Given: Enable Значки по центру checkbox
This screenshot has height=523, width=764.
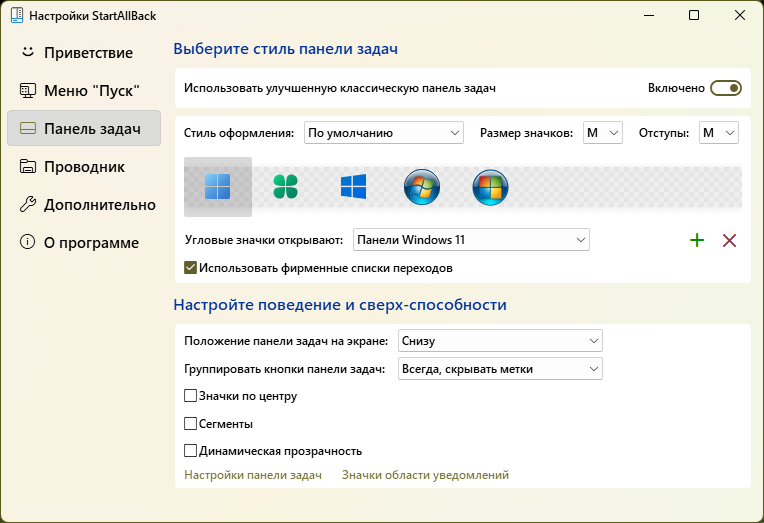Looking at the screenshot, I should [x=191, y=396].
